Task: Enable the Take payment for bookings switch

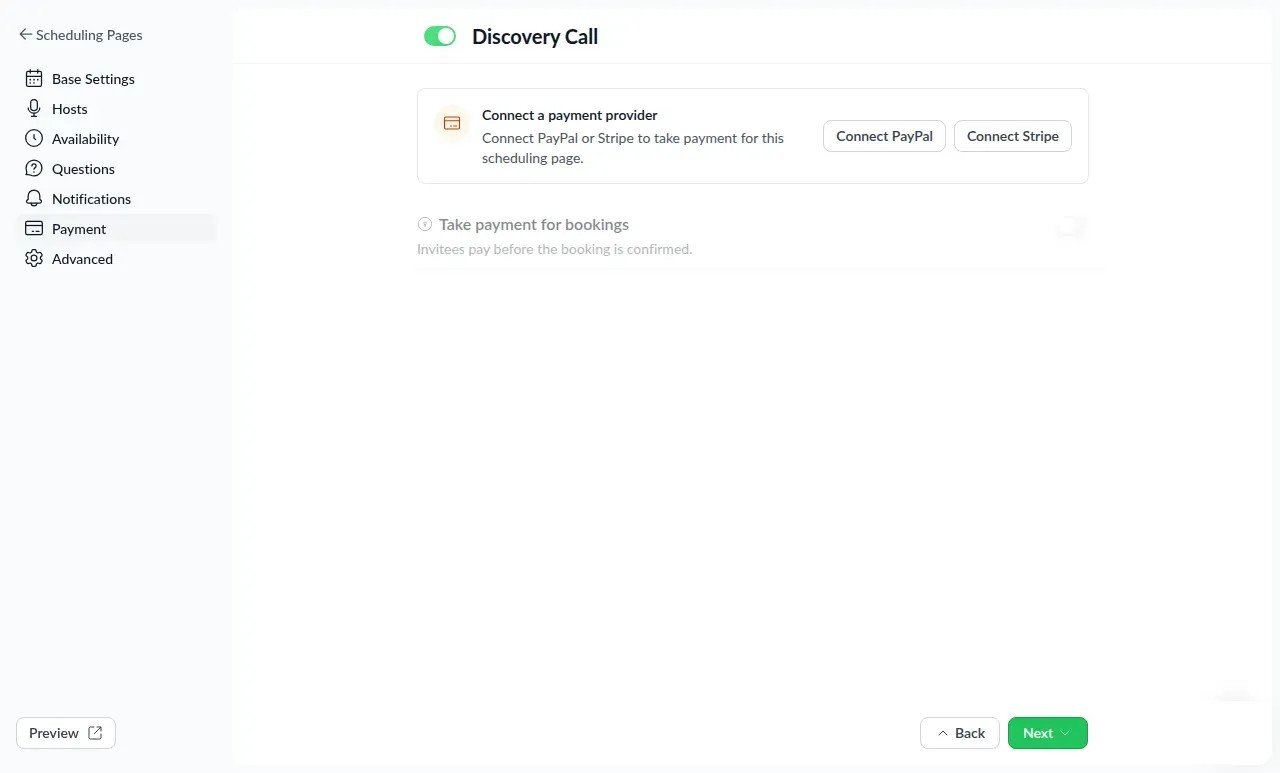Action: (1072, 226)
